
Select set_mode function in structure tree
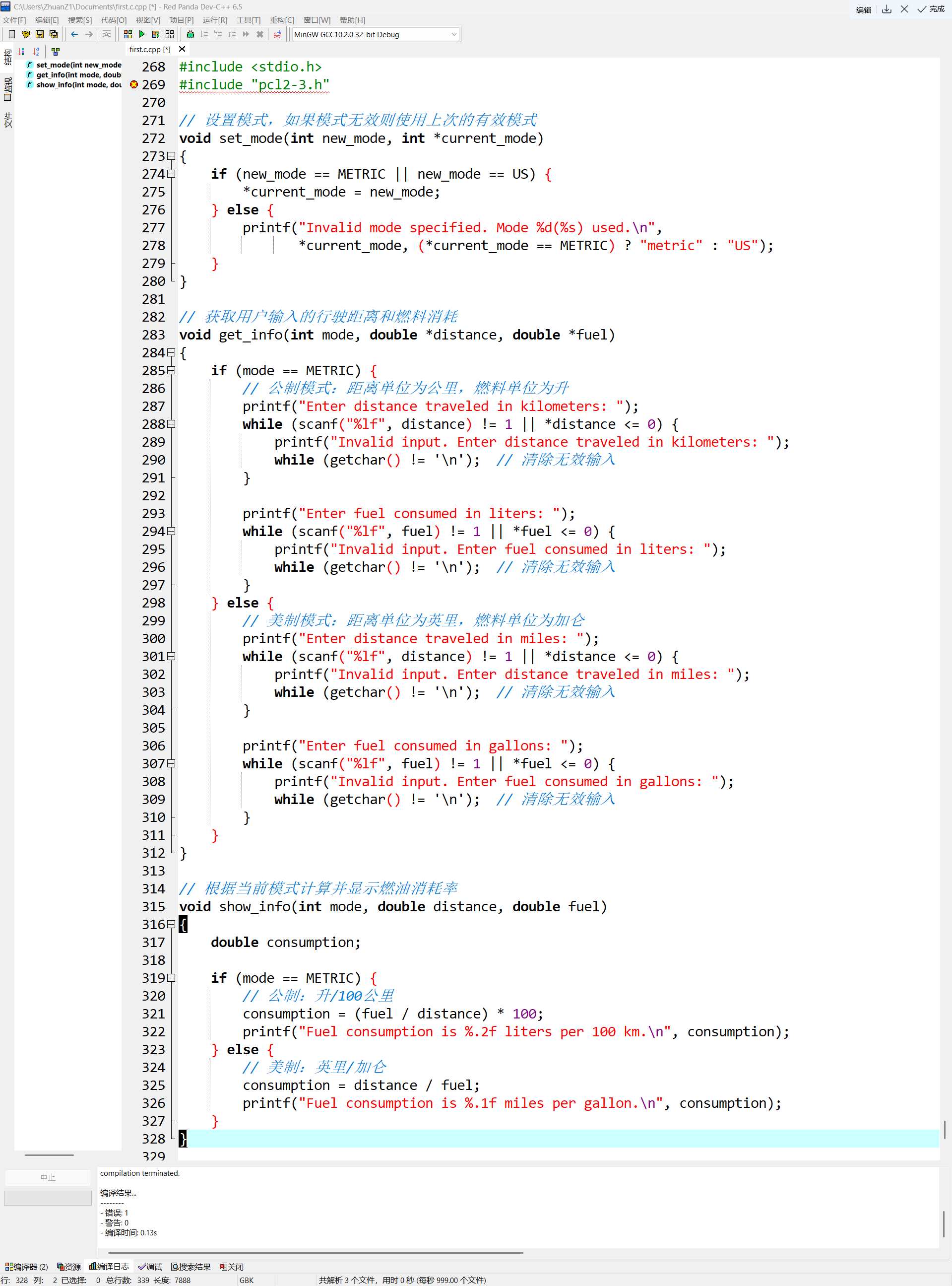[74, 65]
